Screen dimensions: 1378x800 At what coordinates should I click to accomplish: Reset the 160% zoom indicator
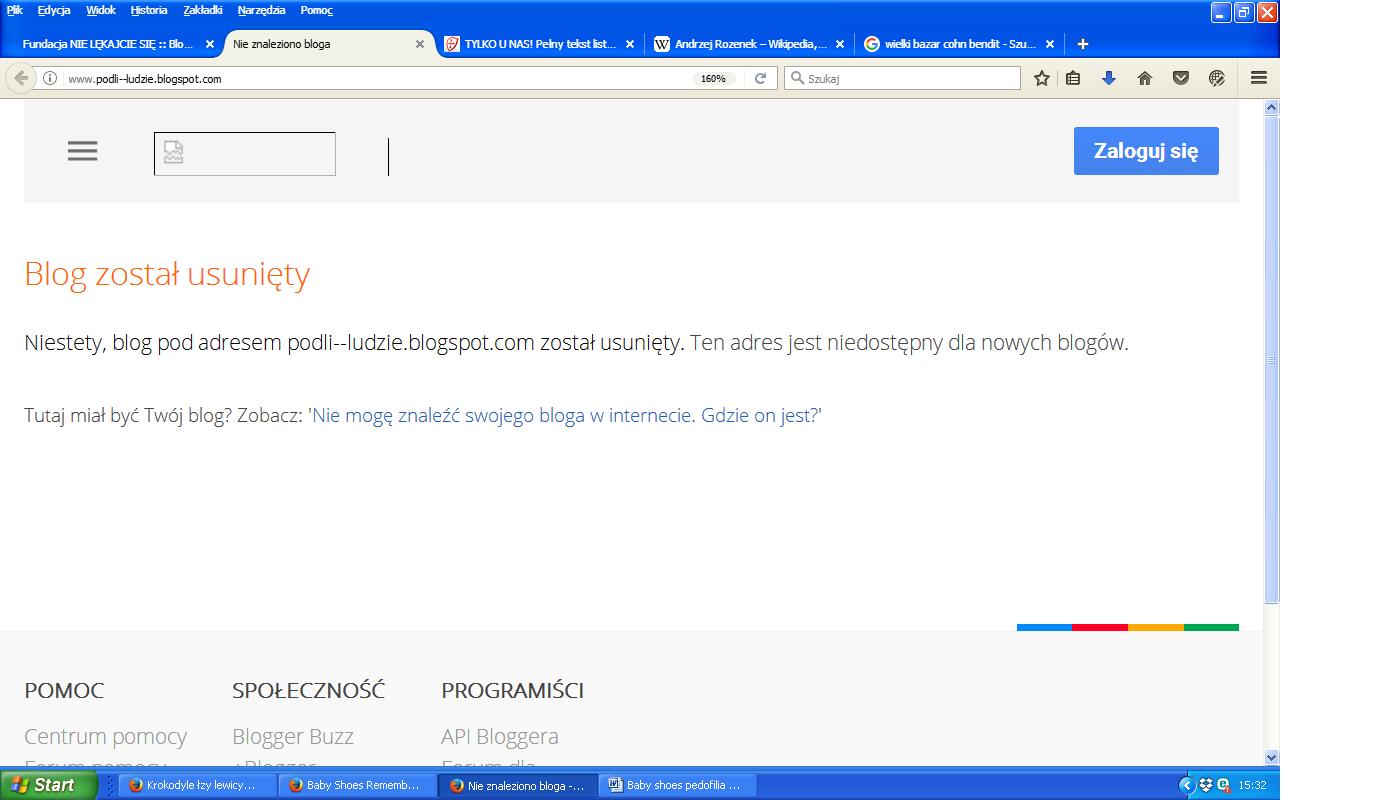pos(713,78)
